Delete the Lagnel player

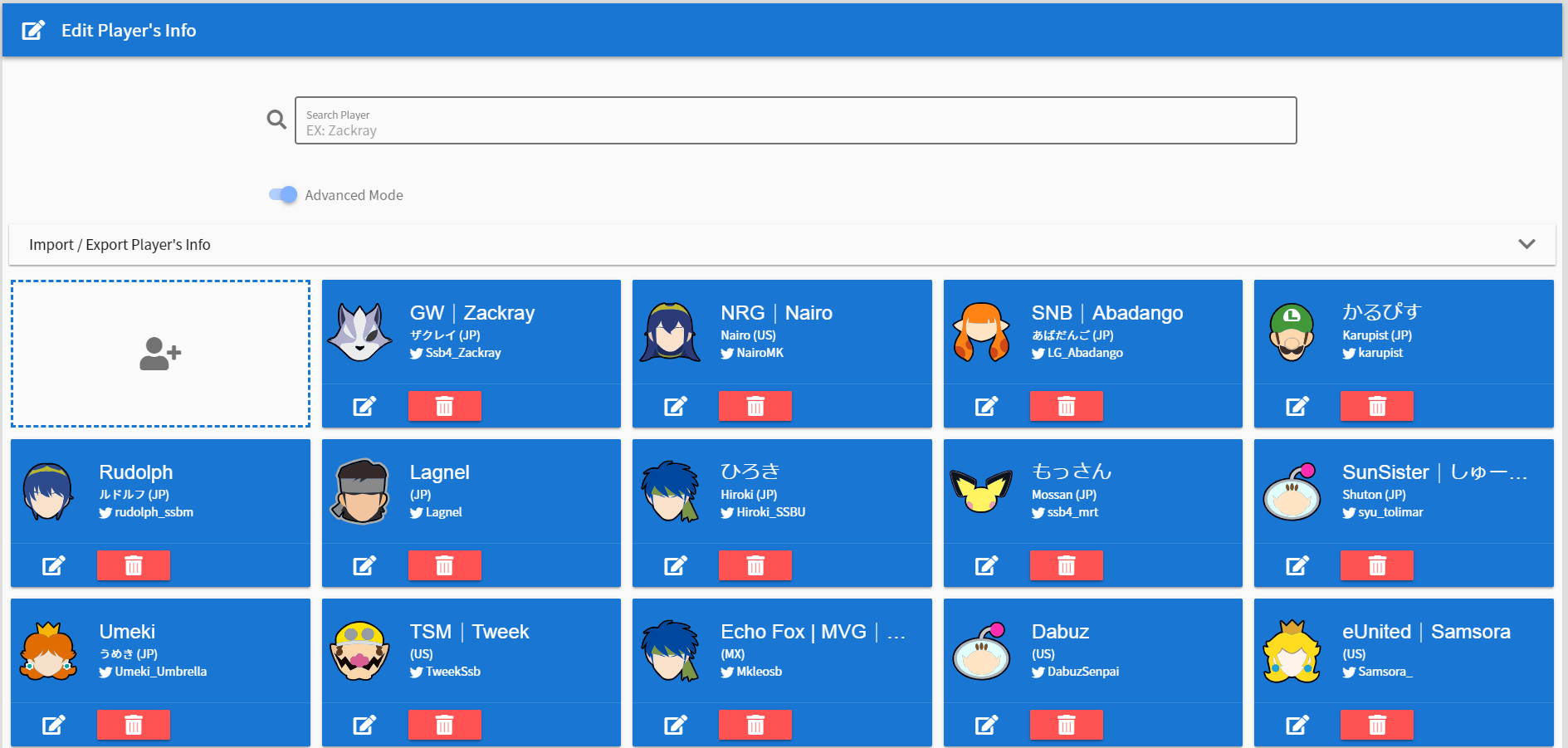tap(444, 565)
